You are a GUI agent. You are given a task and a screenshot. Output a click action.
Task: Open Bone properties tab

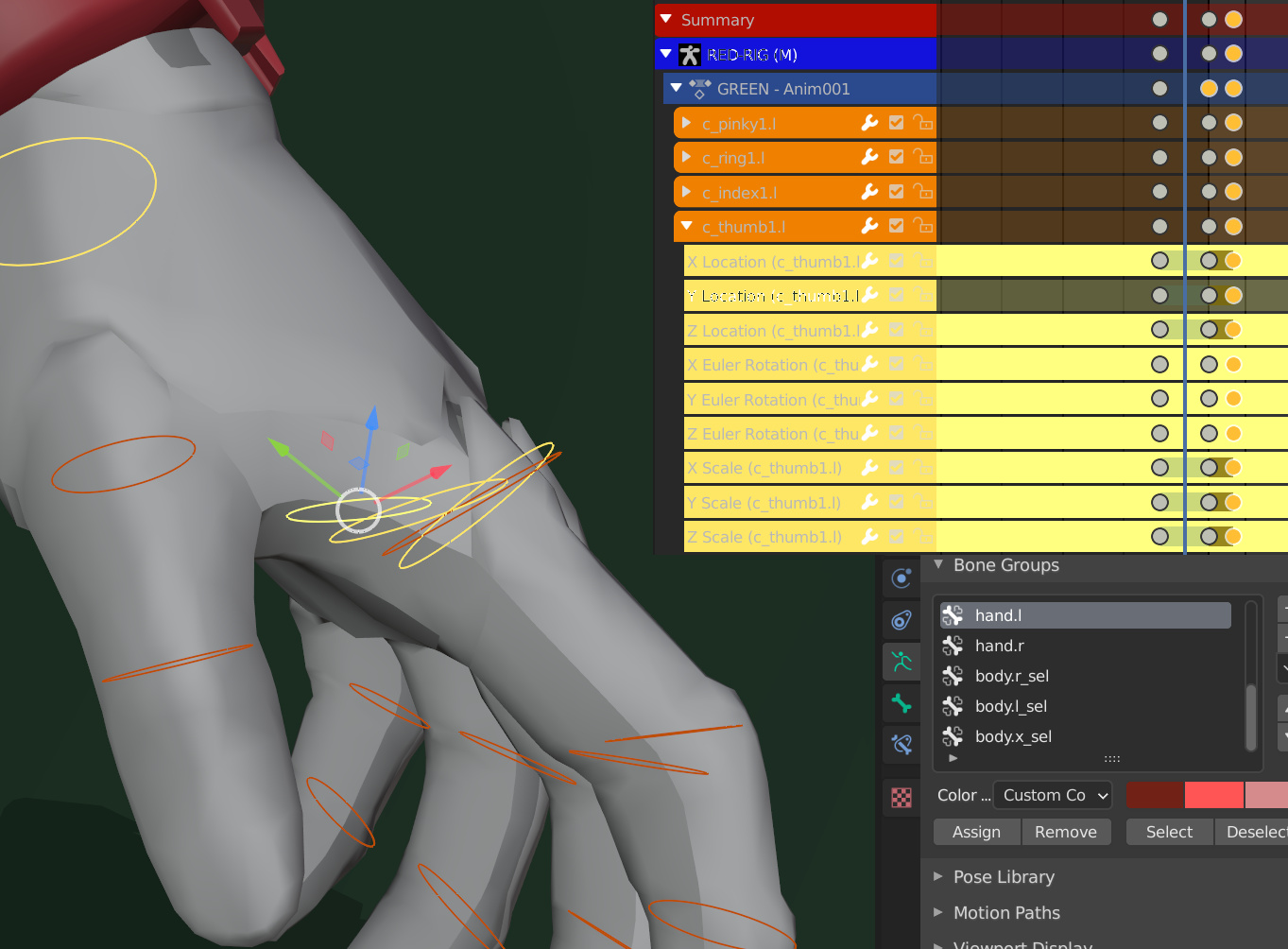[902, 702]
